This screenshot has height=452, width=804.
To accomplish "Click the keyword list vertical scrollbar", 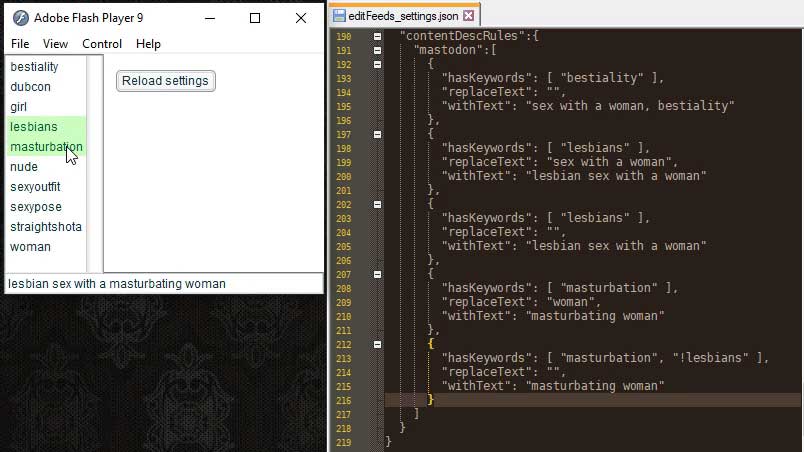I will [95, 164].
